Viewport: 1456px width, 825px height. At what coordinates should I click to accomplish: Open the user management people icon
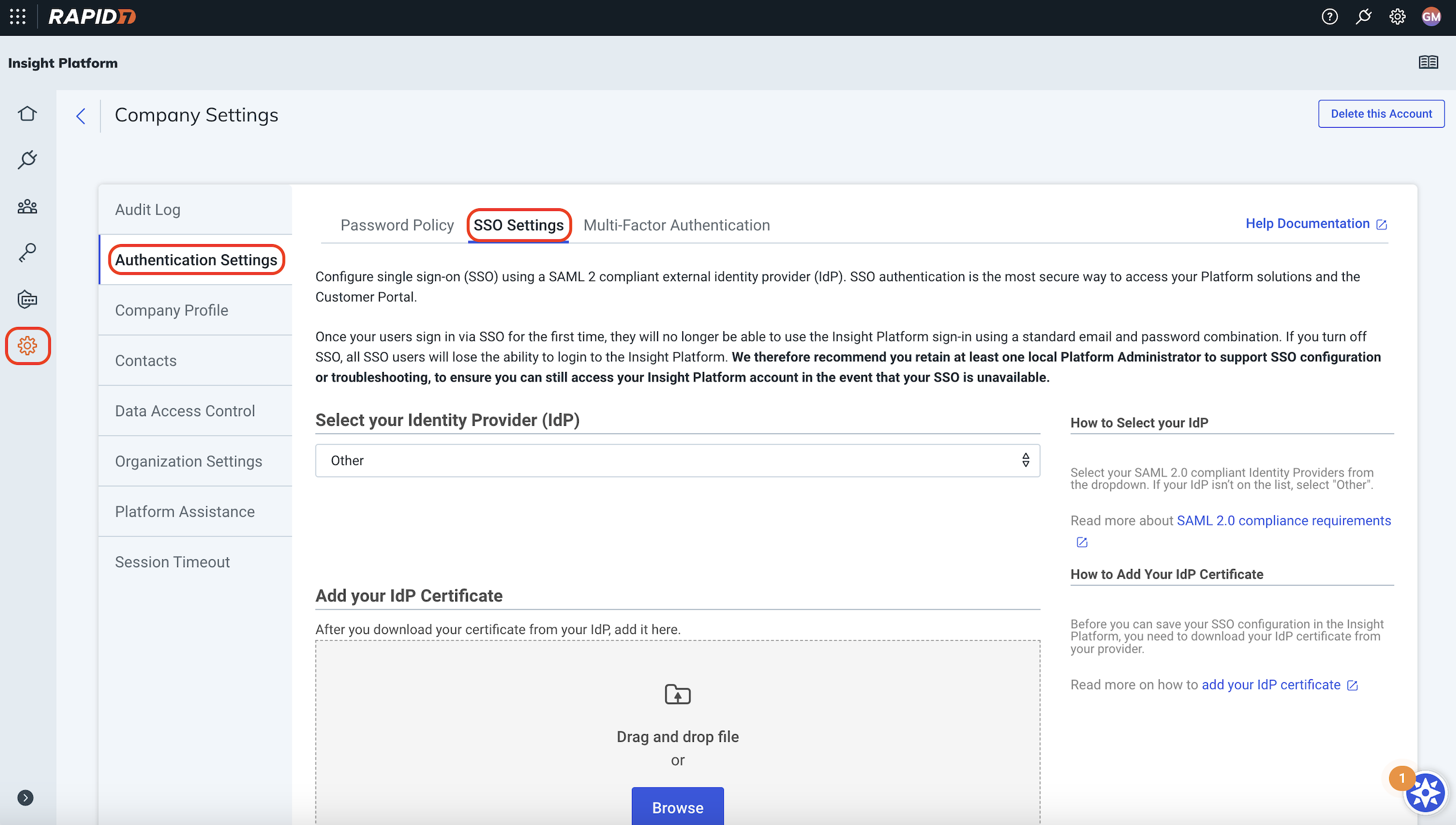coord(27,207)
